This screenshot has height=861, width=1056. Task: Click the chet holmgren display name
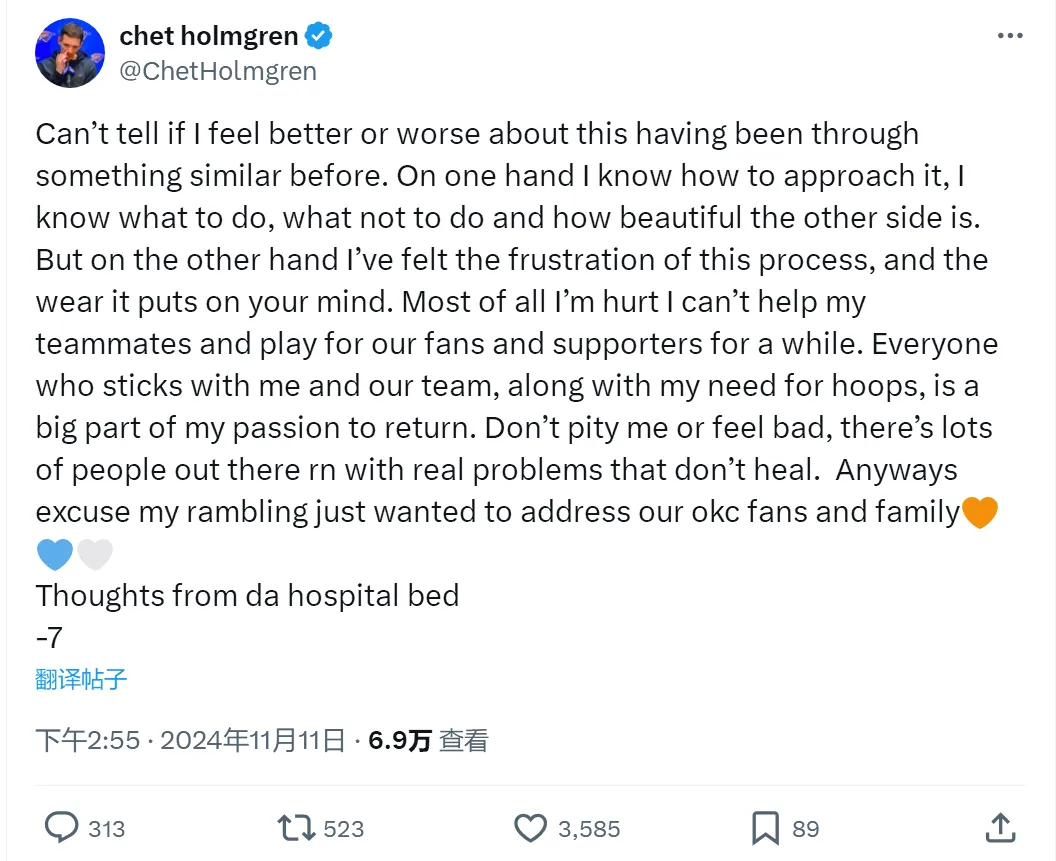pos(208,37)
